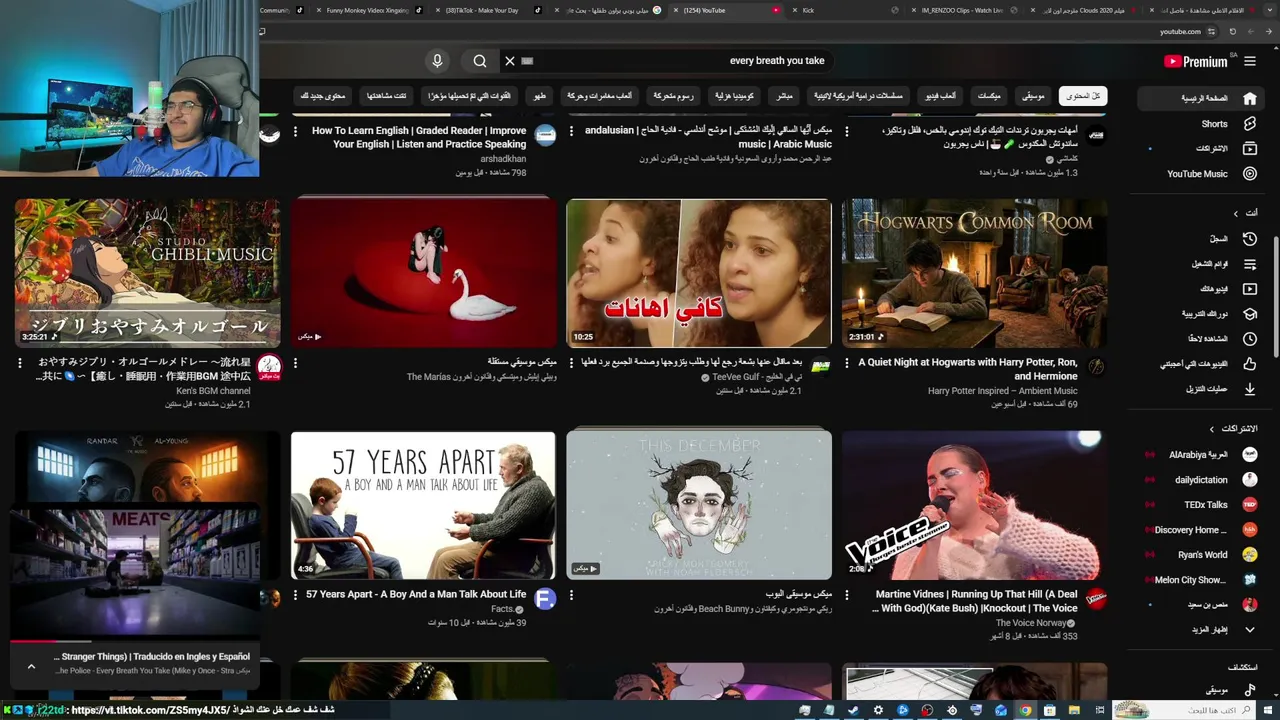Select the live filter chip
Image resolution: width=1280 pixels, height=720 pixels.
(785, 96)
